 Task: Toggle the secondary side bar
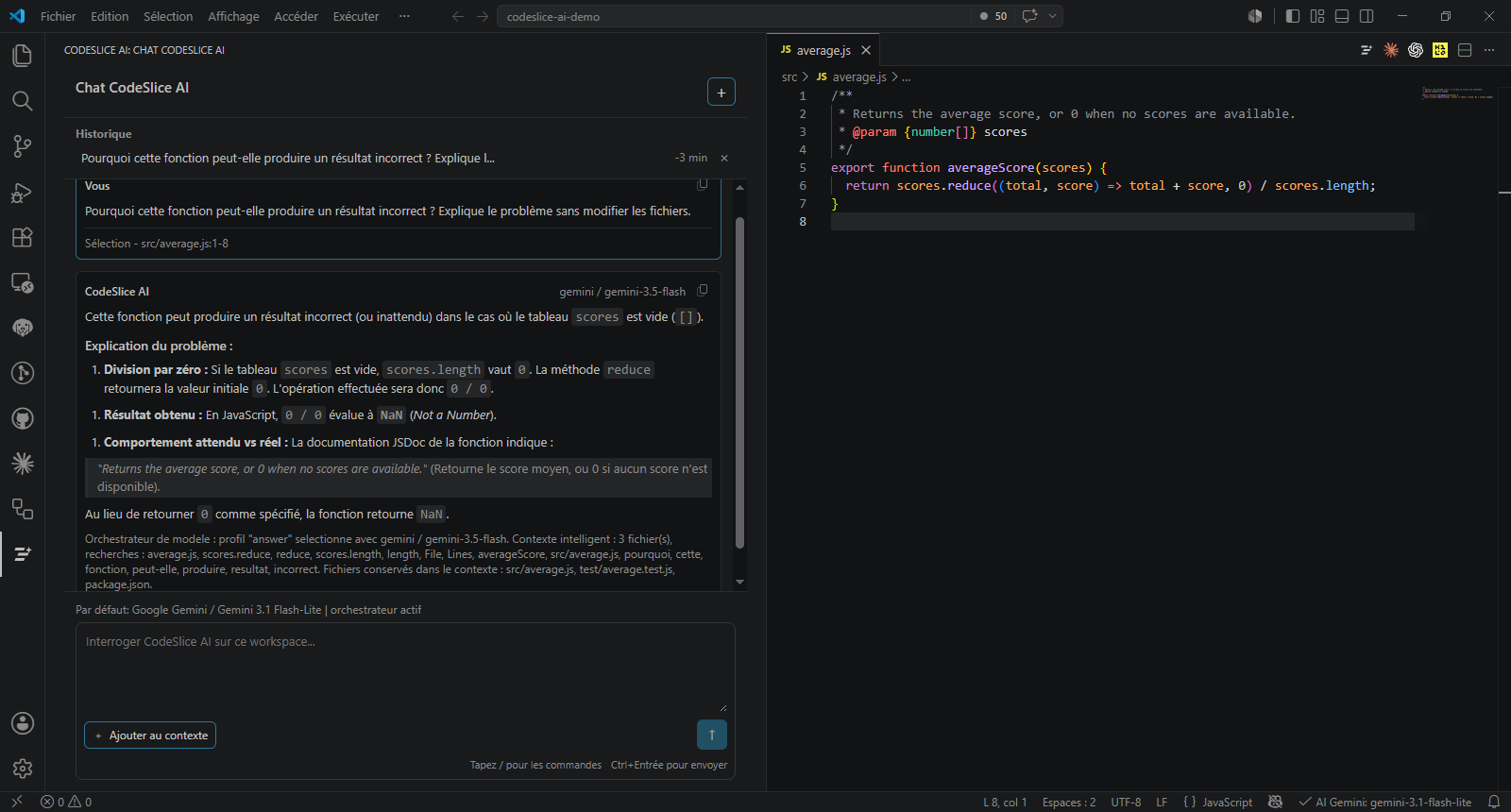tap(1367, 16)
